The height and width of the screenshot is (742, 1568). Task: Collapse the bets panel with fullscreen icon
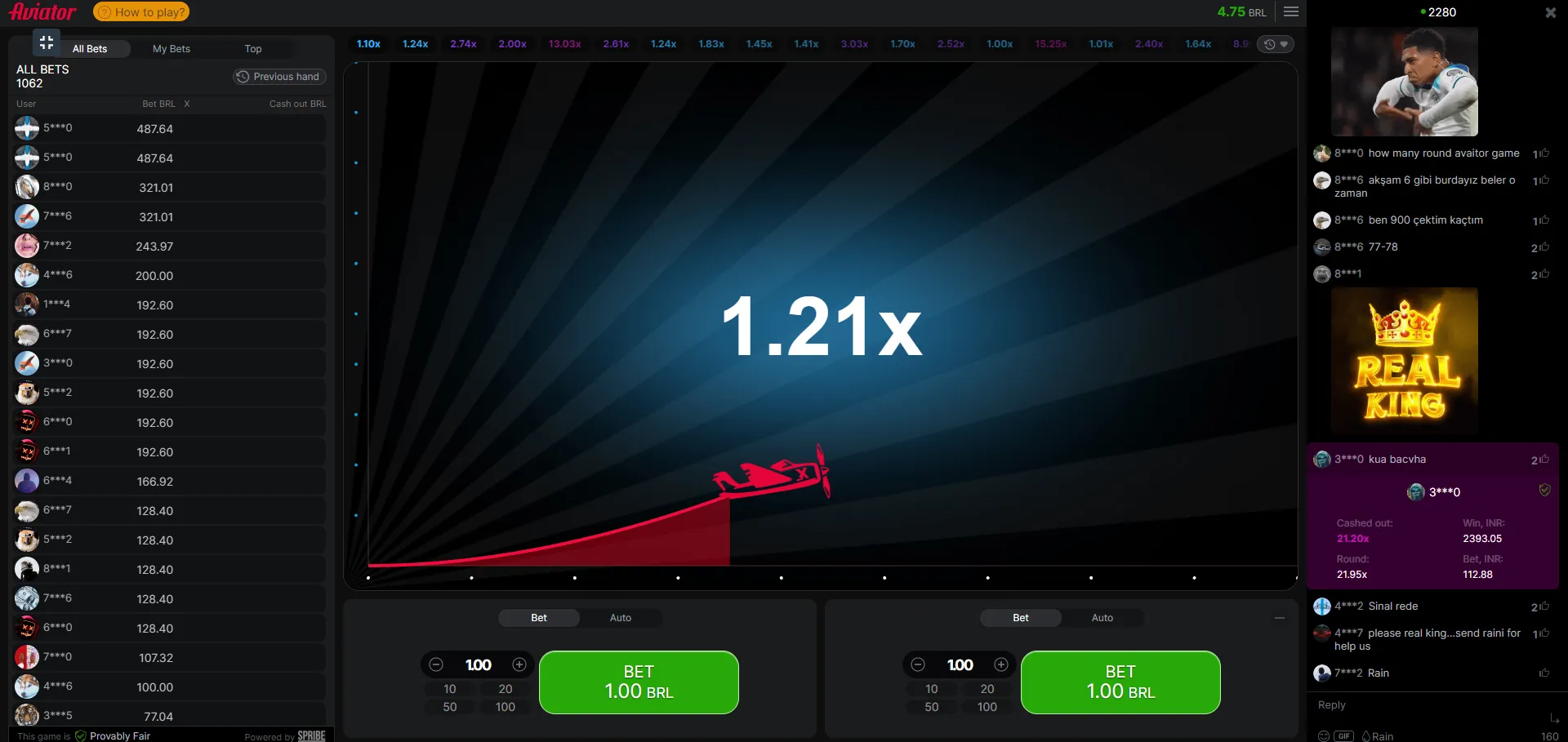(47, 42)
